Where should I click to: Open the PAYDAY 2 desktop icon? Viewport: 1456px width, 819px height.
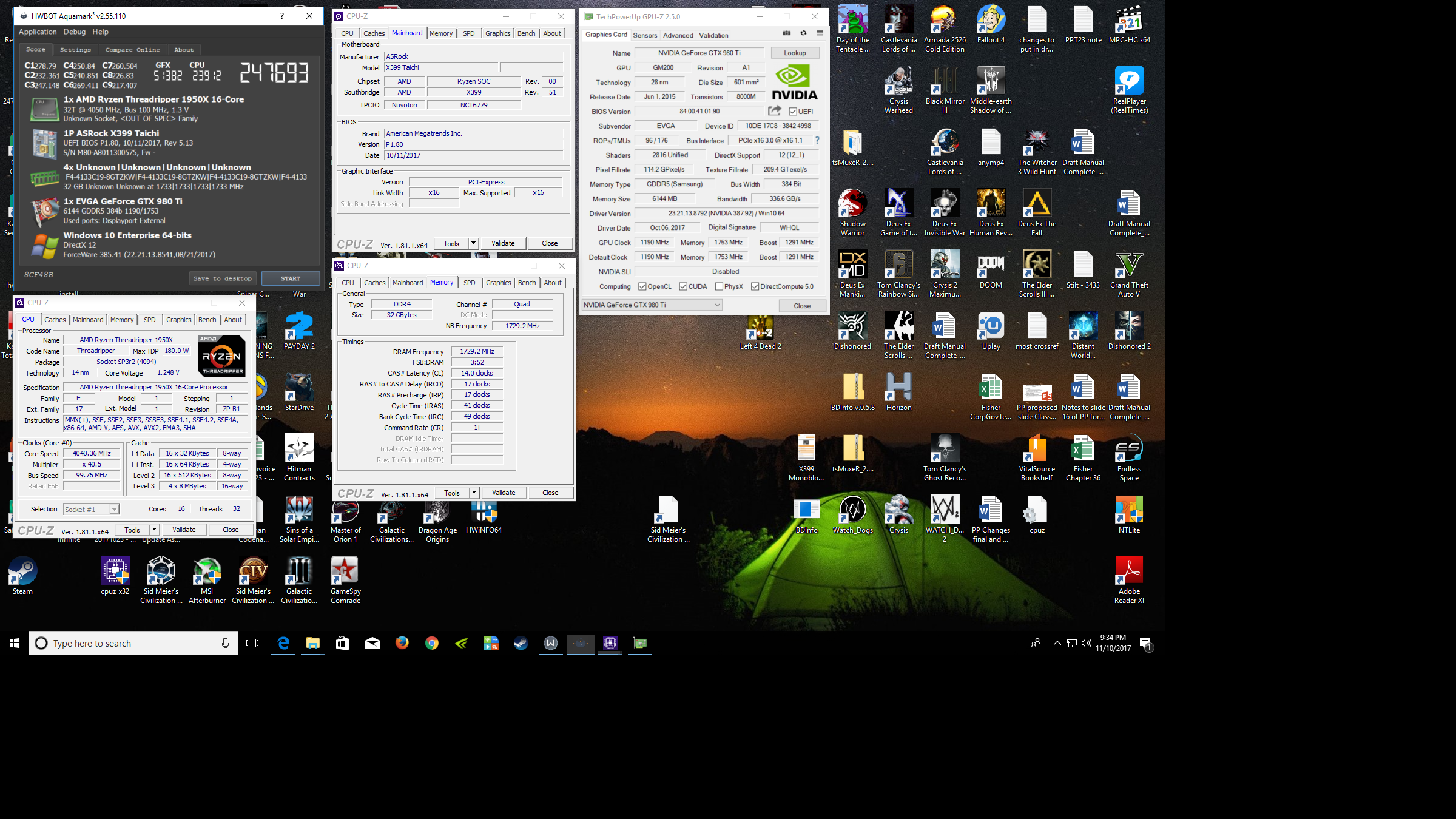299,331
